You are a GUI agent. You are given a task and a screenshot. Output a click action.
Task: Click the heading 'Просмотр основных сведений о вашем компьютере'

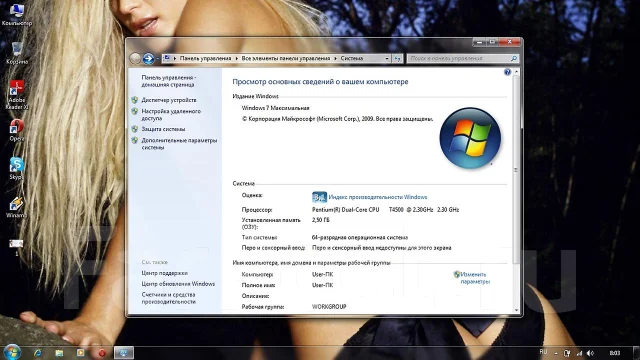(320, 82)
